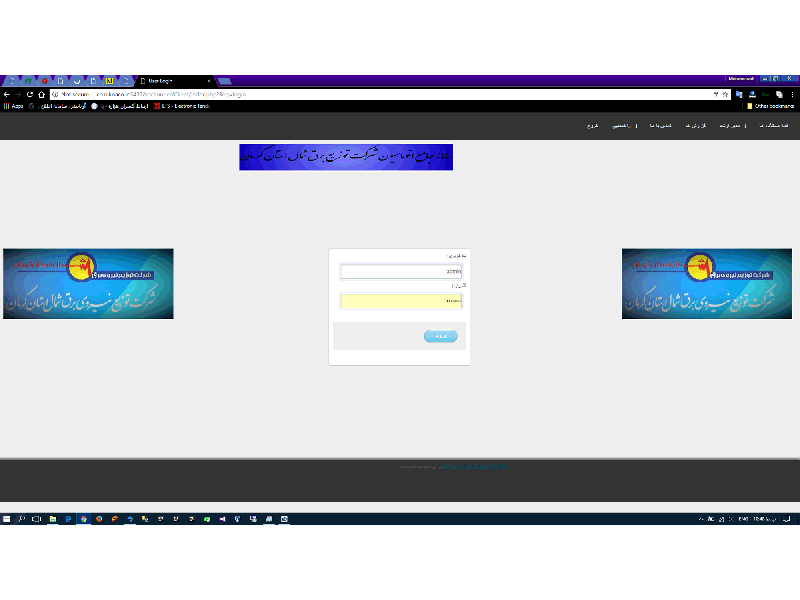Open the Windows Start menu
The width and height of the screenshot is (800, 600).
tap(6, 519)
